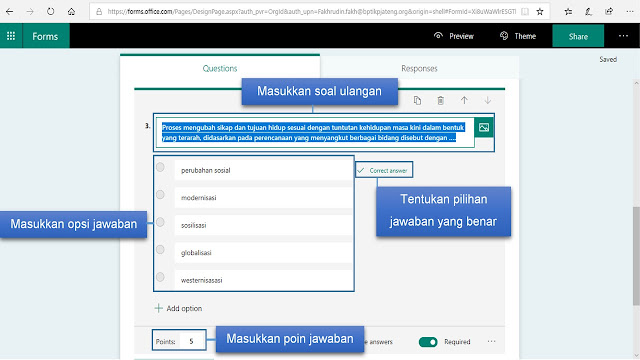Click the green Share button
The image size is (640, 360).
tap(578, 36)
